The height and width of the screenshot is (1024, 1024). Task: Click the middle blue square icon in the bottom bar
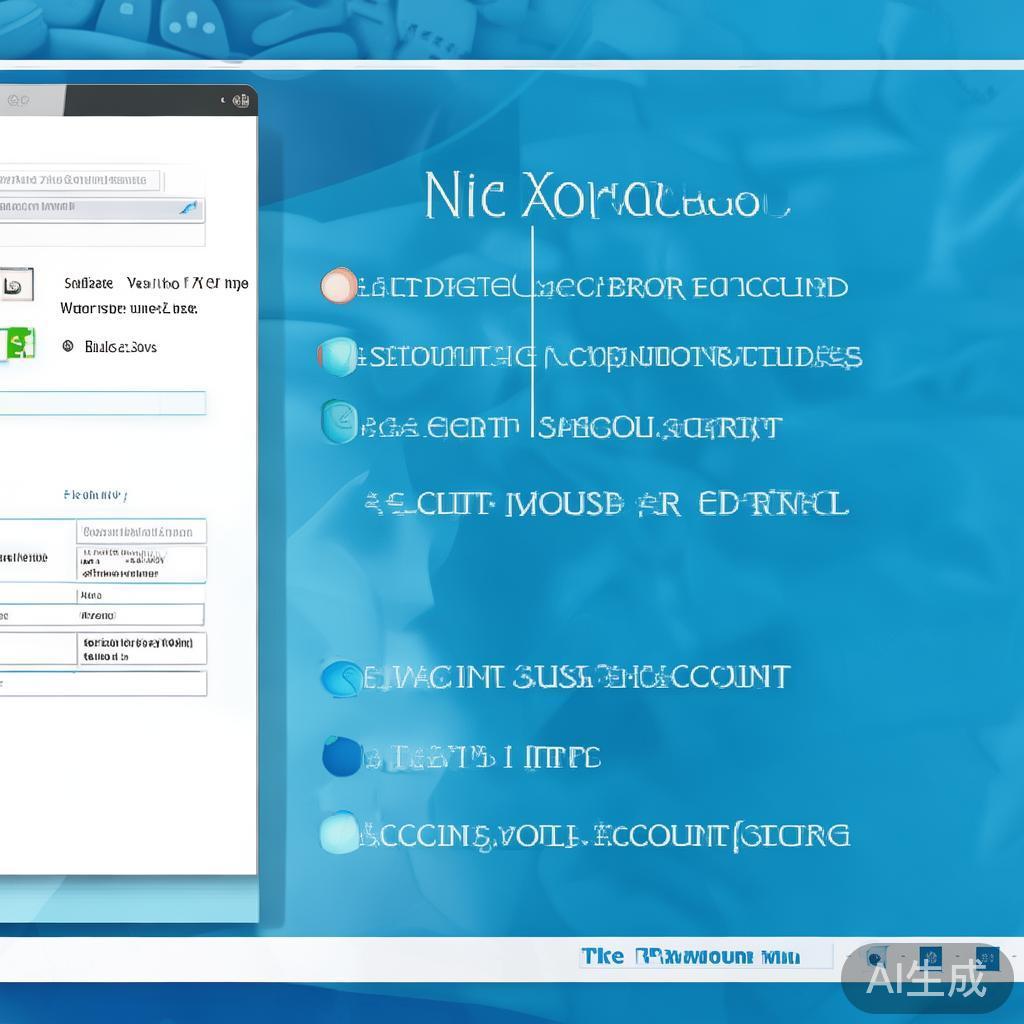tap(930, 957)
